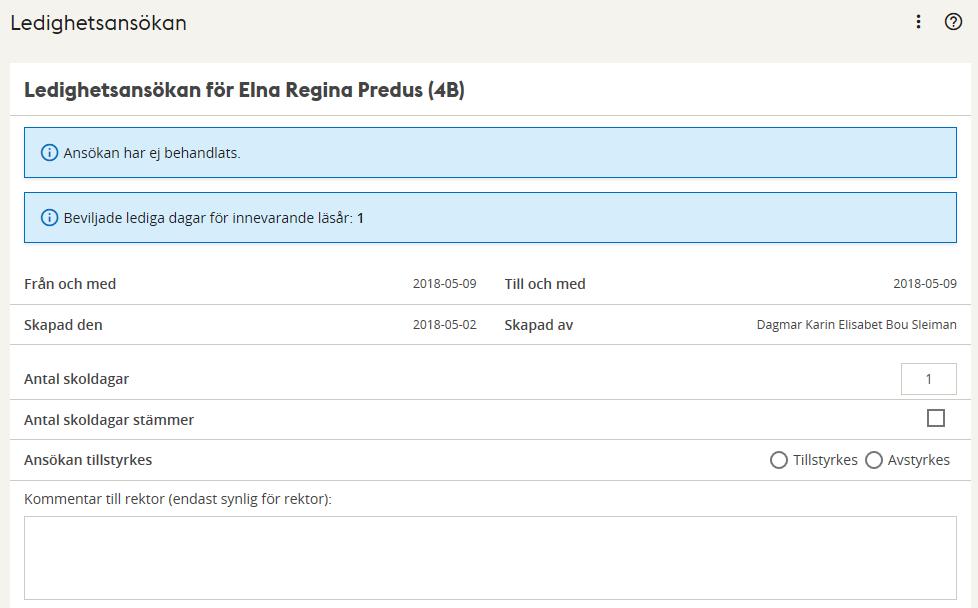Screen dimensions: 978x608
Task: Click the Kommentar till rektor text area
Action: tap(490, 558)
